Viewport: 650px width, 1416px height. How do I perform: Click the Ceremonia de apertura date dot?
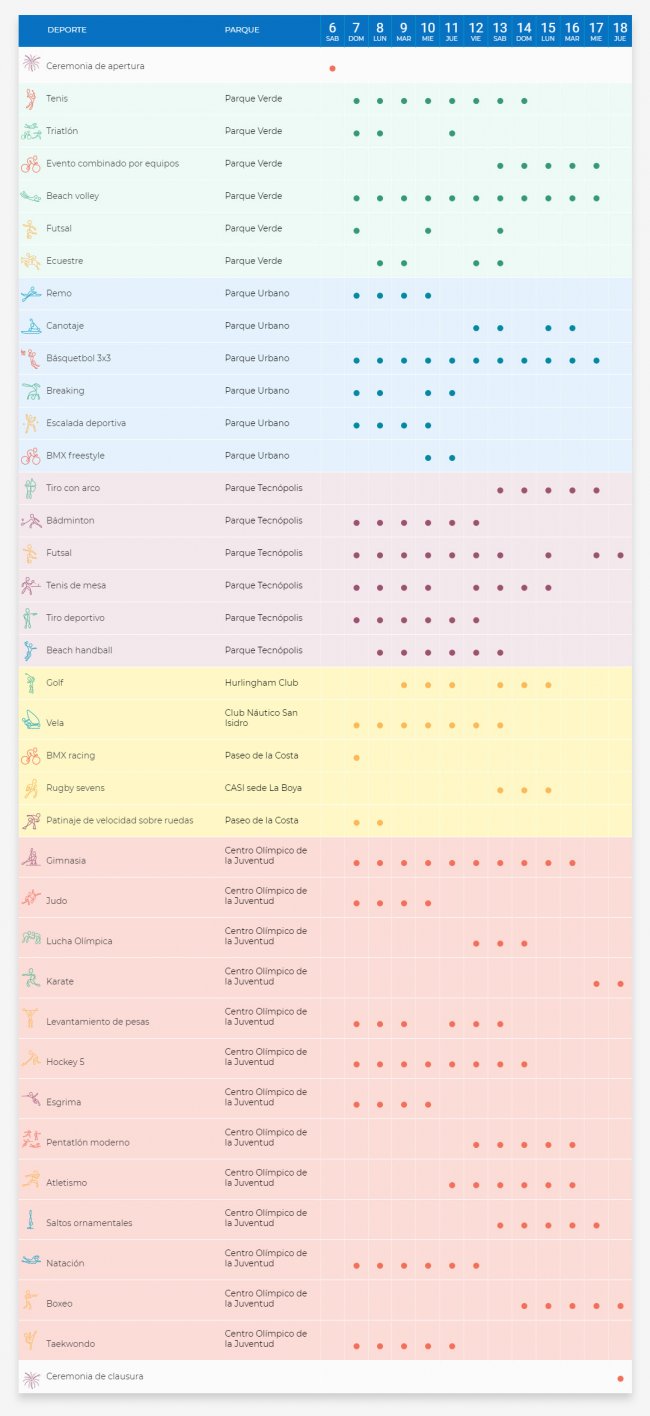pyautogui.click(x=332, y=68)
